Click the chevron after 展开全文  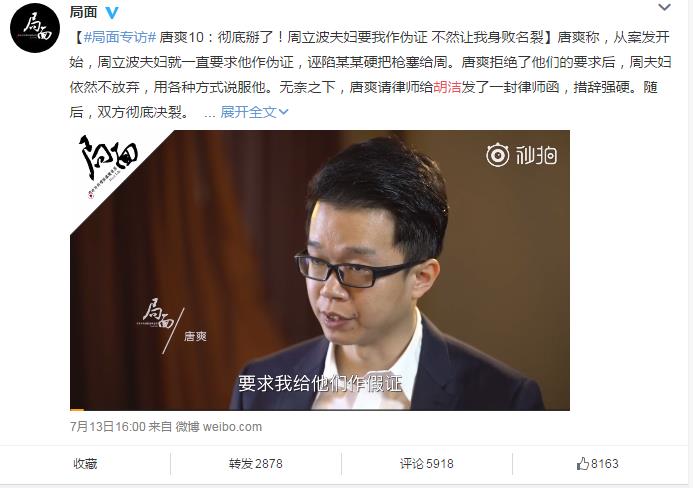pos(283,112)
